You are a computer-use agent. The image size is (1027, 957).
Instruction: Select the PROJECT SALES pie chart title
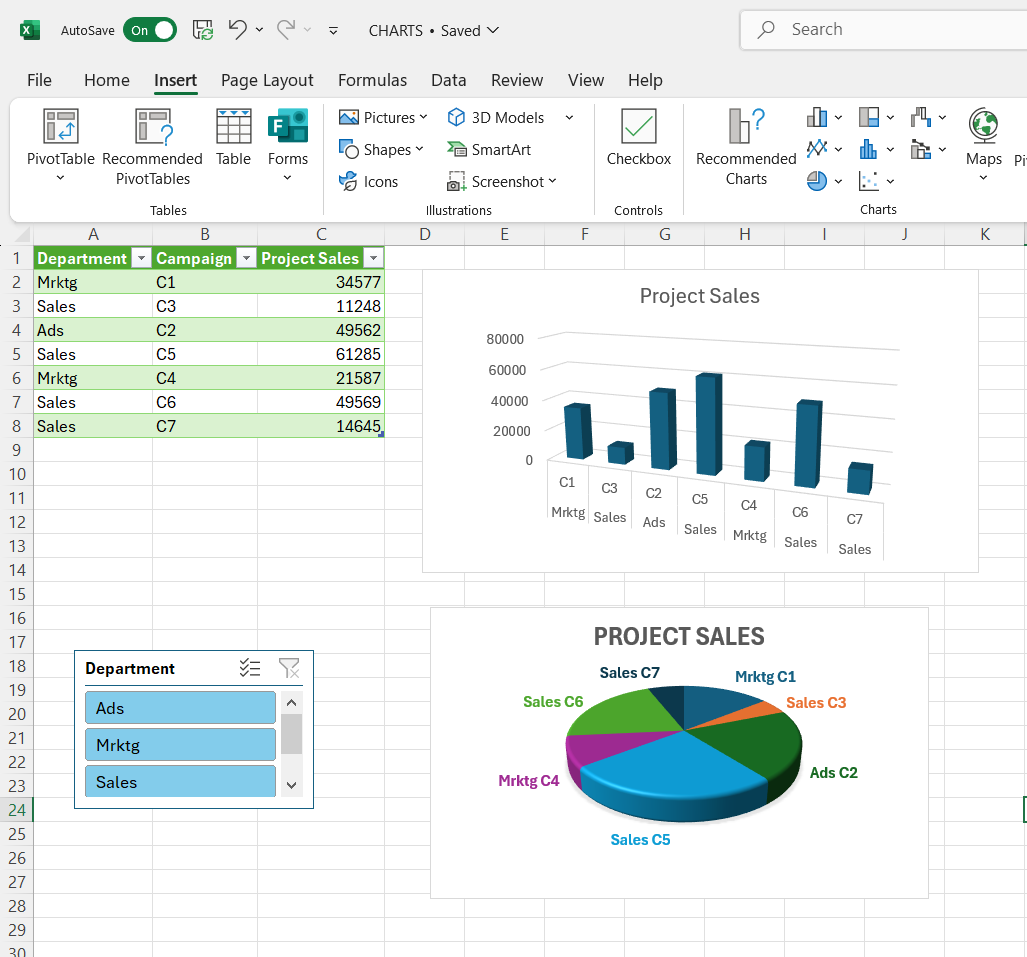point(679,636)
